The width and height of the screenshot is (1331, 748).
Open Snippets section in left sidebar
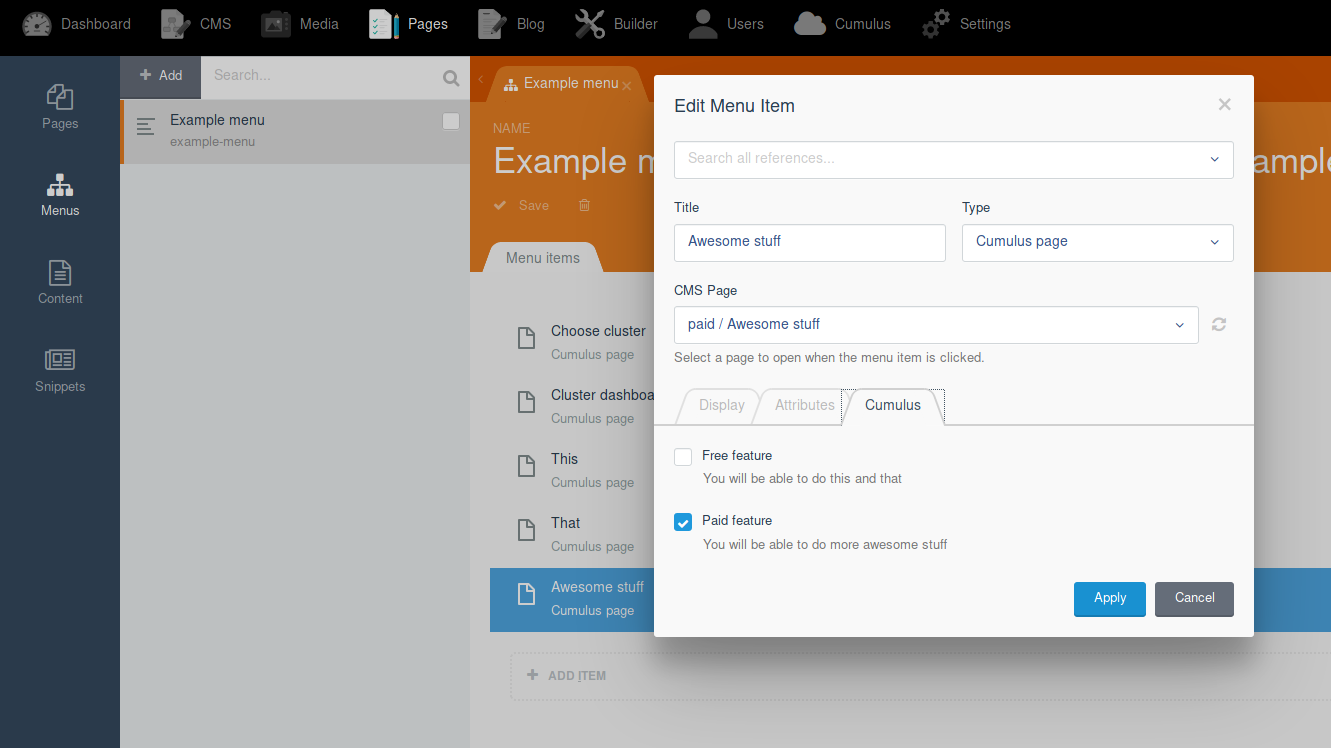60,370
